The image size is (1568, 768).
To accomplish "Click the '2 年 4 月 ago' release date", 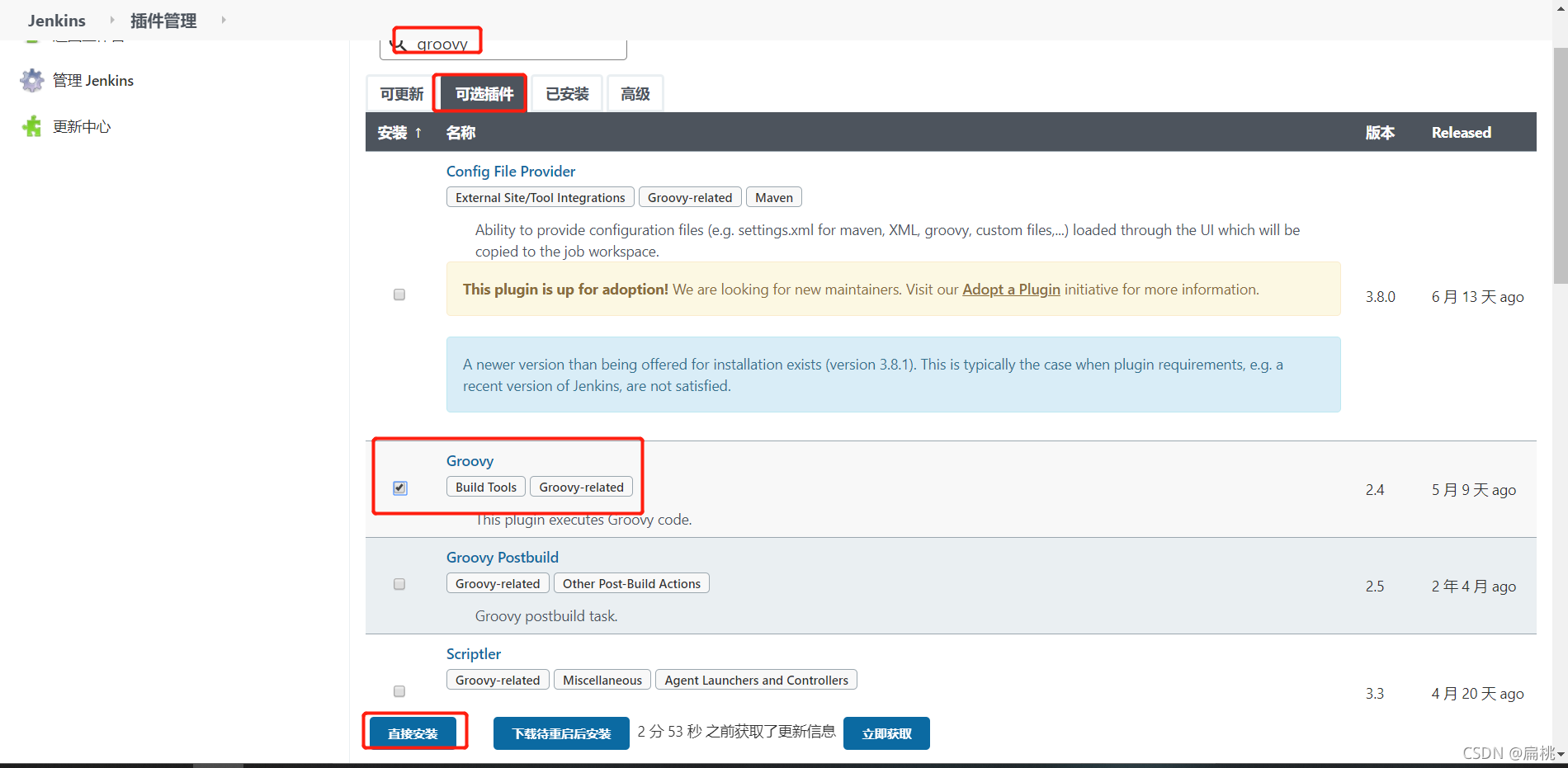I will click(1474, 587).
